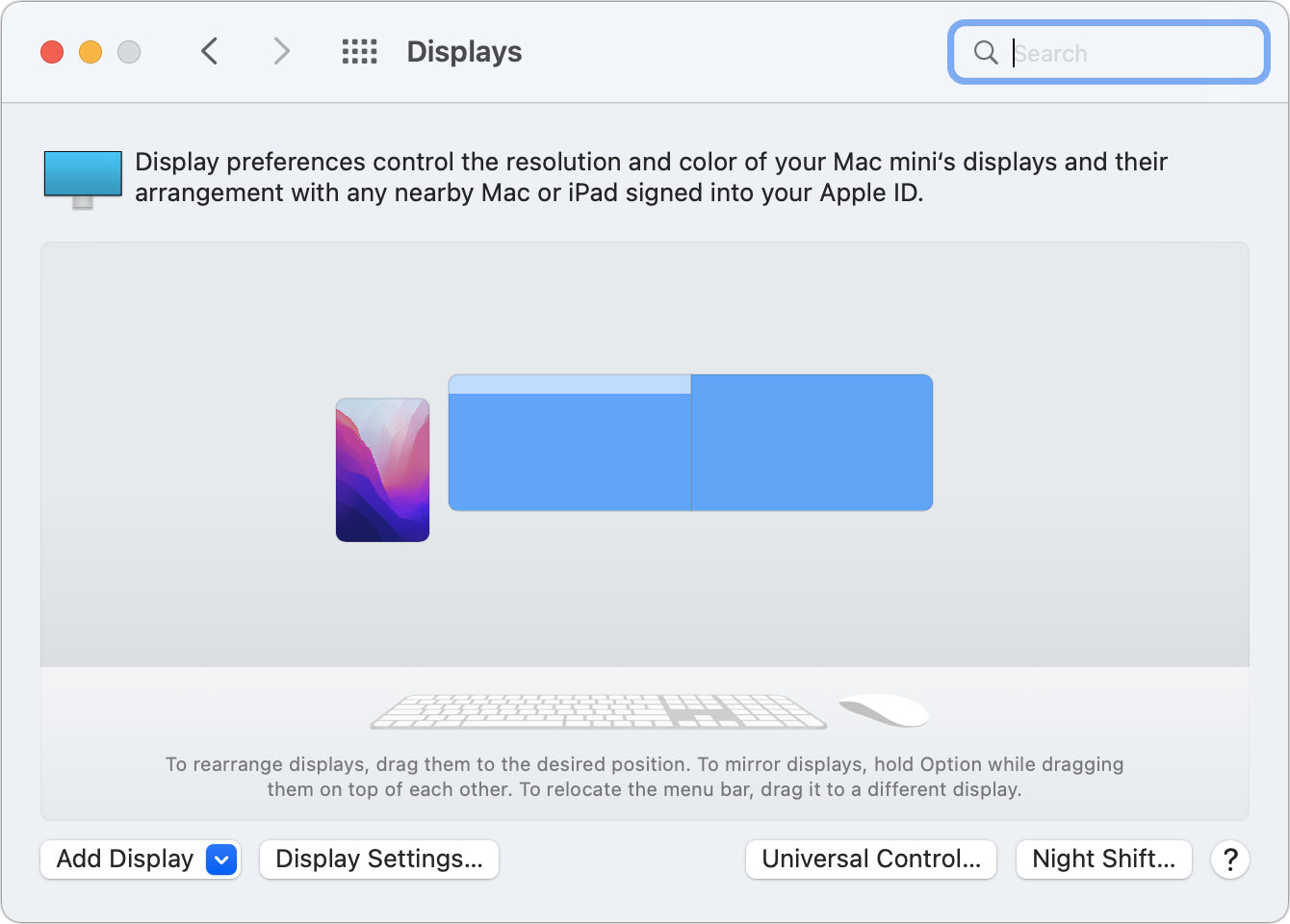This screenshot has width=1290, height=924.
Task: Click the yellow minimize traffic light
Action: click(90, 52)
